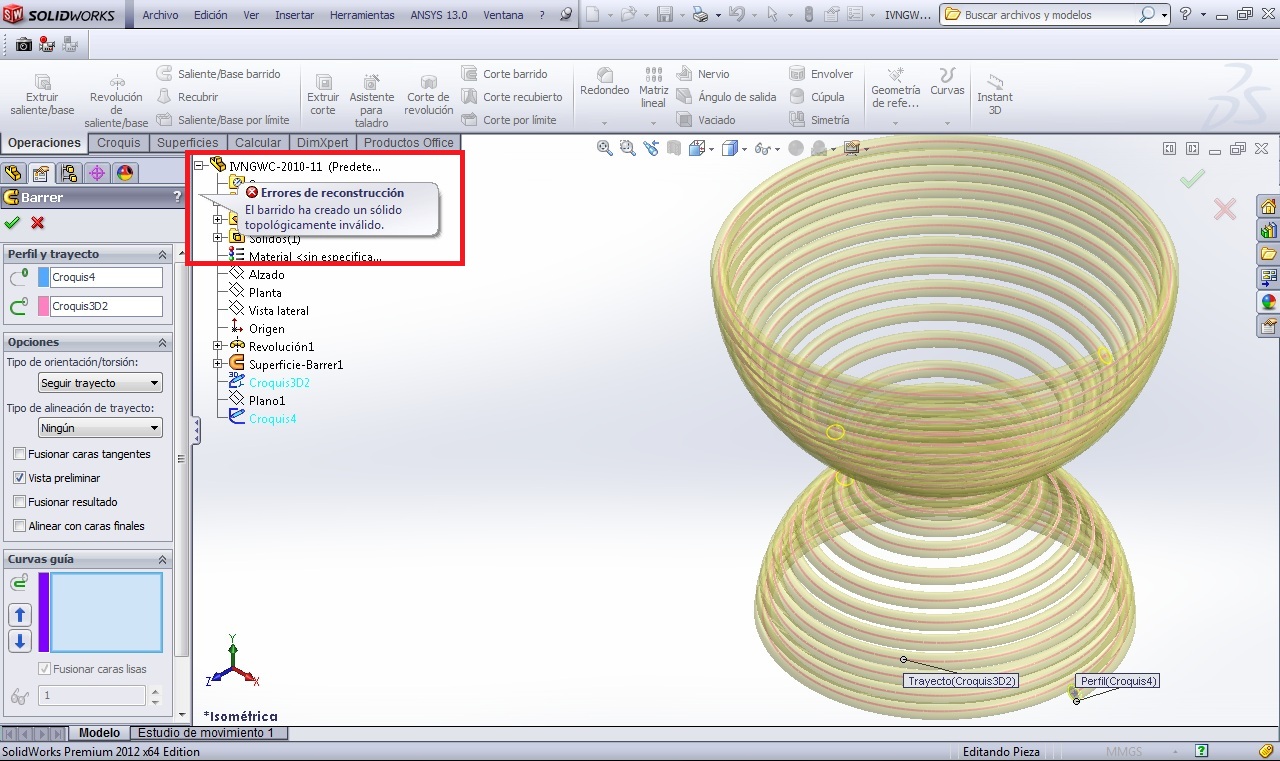1280x761 pixels.
Task: Open Tipo de orientación/torsión dropdown
Action: click(100, 383)
